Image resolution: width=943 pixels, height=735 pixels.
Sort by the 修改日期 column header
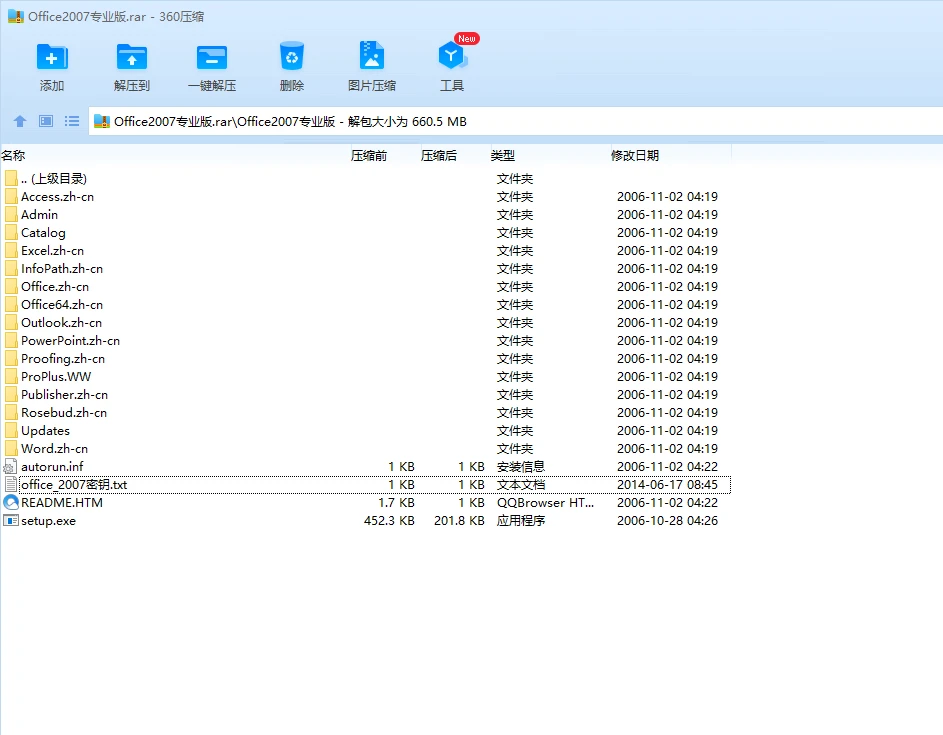click(634, 156)
